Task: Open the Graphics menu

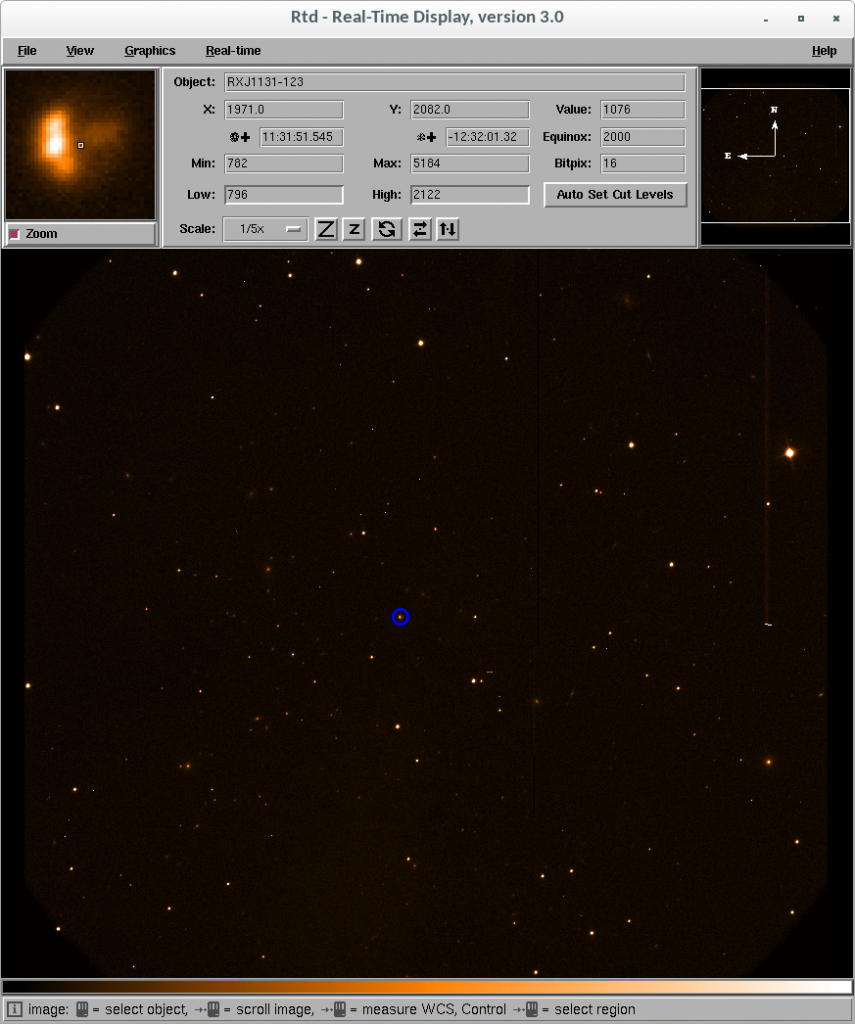Action: click(149, 50)
